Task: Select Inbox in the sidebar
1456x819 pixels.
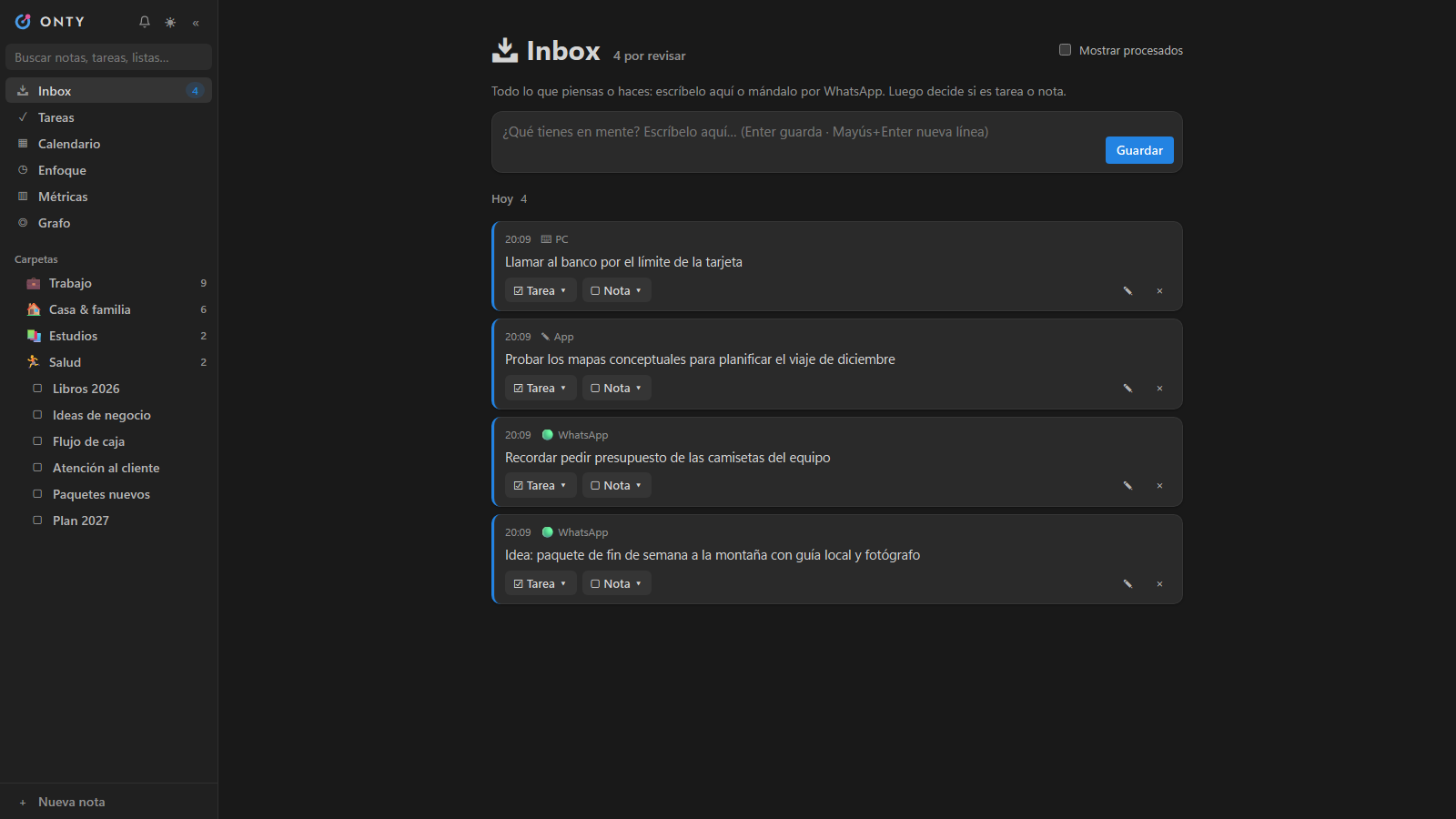Action: (x=108, y=91)
